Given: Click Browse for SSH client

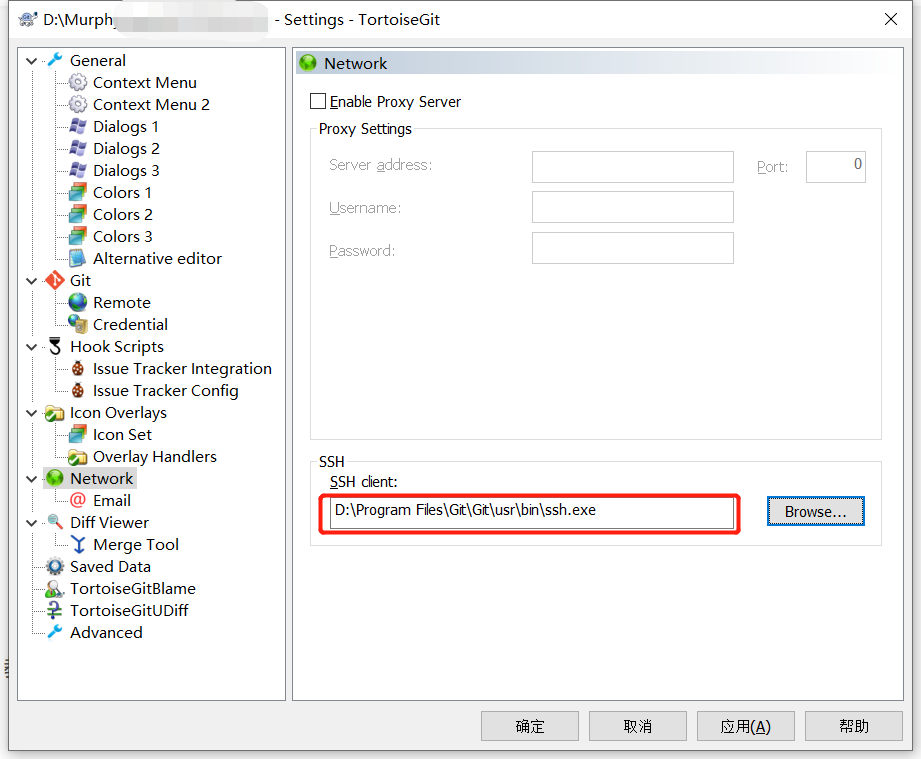Looking at the screenshot, I should [815, 511].
